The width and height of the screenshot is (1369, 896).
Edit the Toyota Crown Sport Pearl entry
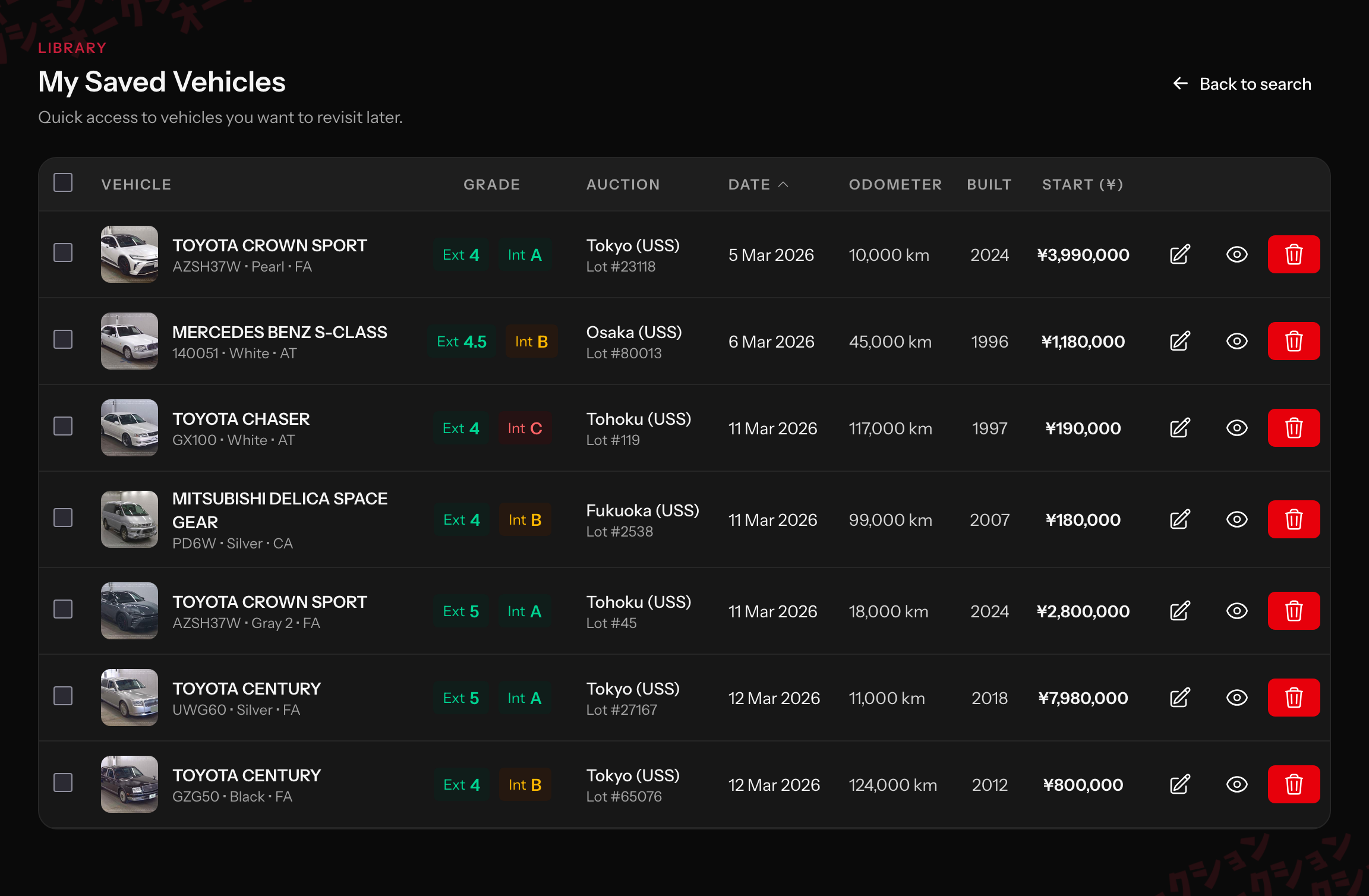(1179, 254)
